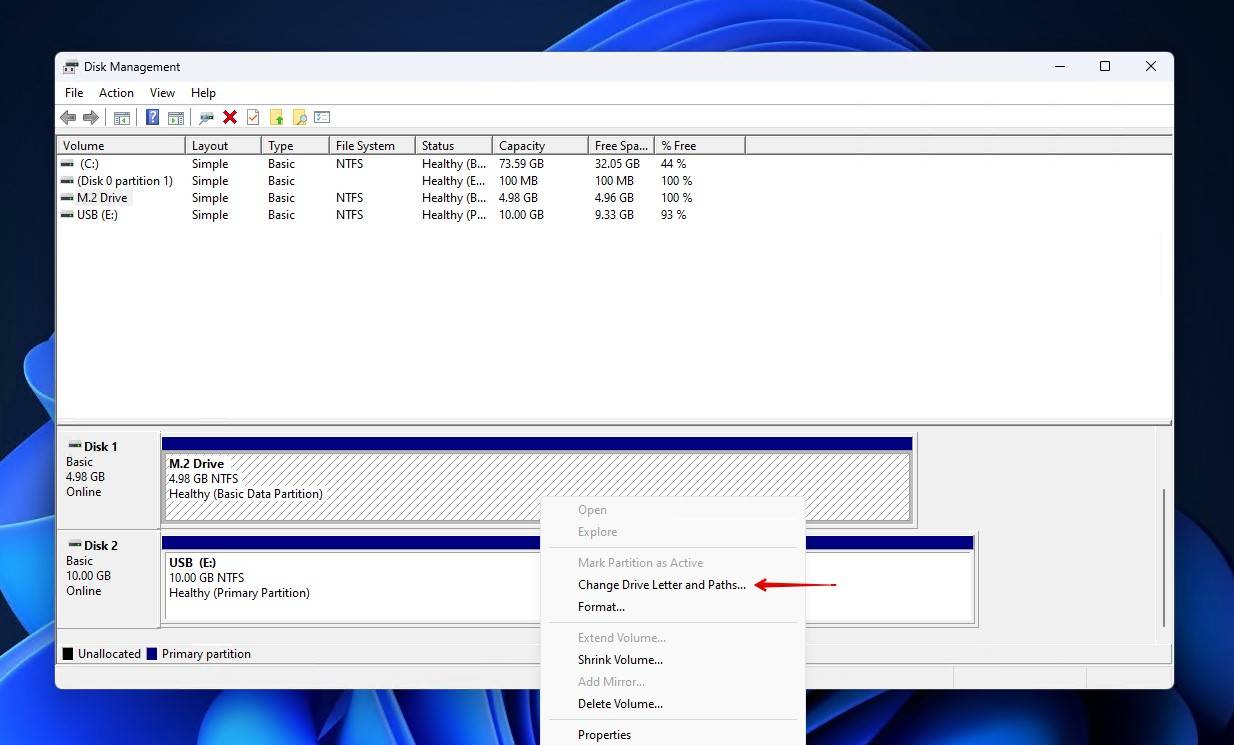Viewport: 1234px width, 745px height.
Task: Select Disk 2 label panel
Action: coord(108,579)
